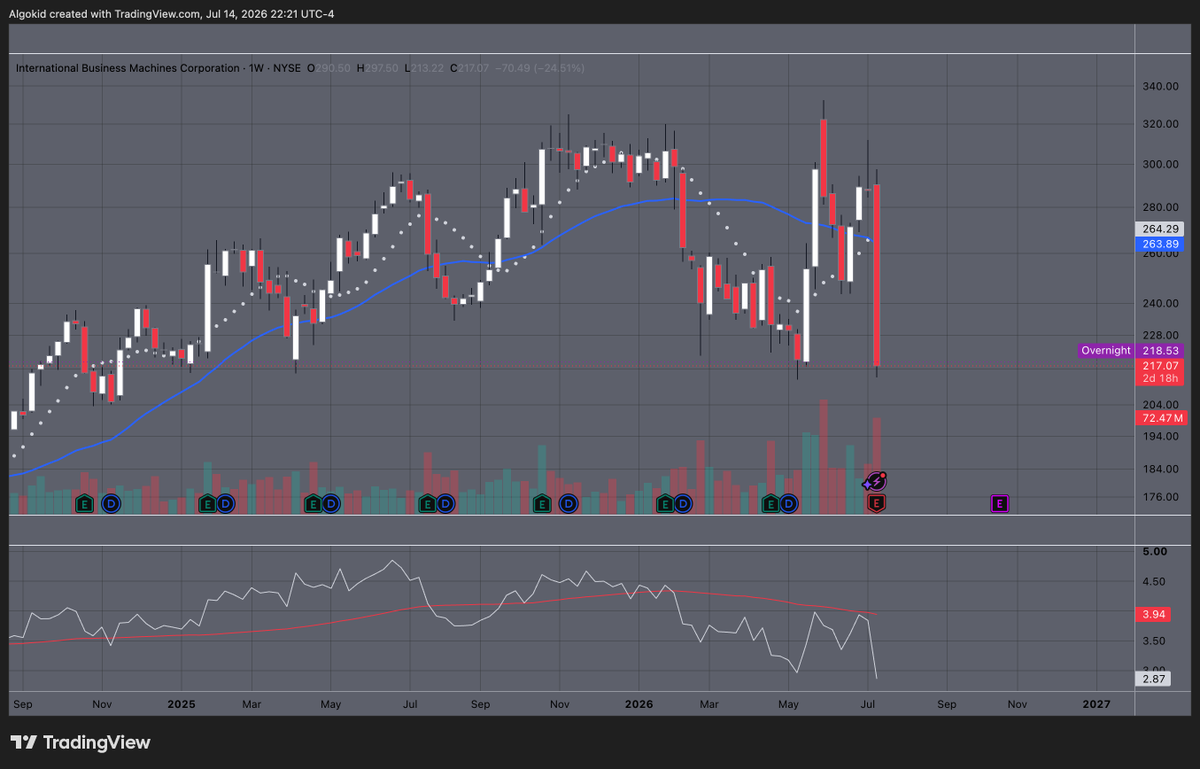The width and height of the screenshot is (1200, 769).
Task: Open the red July 2026 earnings marker
Action: coord(877,504)
